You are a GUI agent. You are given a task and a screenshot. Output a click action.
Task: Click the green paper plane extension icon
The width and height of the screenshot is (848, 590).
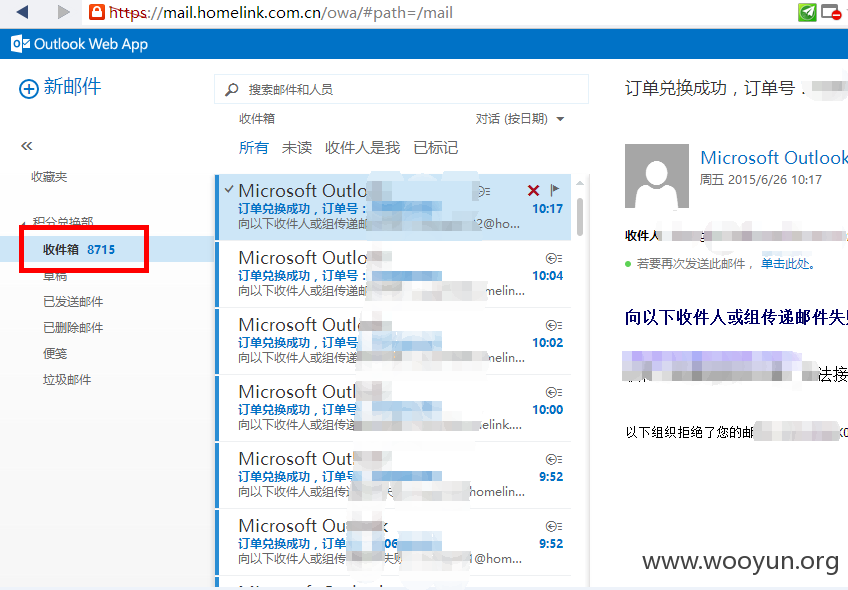pyautogui.click(x=807, y=12)
